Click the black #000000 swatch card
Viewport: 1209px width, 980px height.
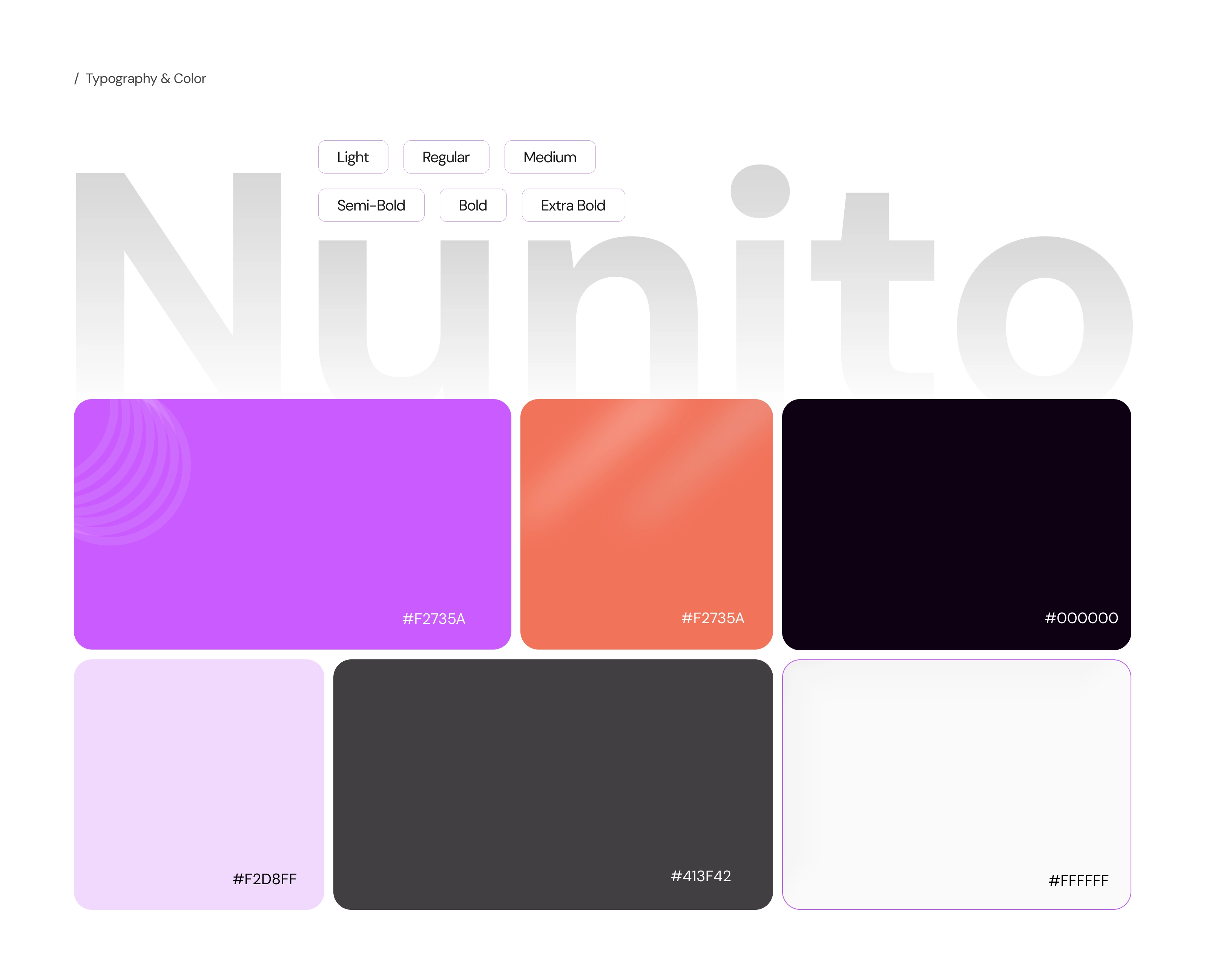point(956,524)
